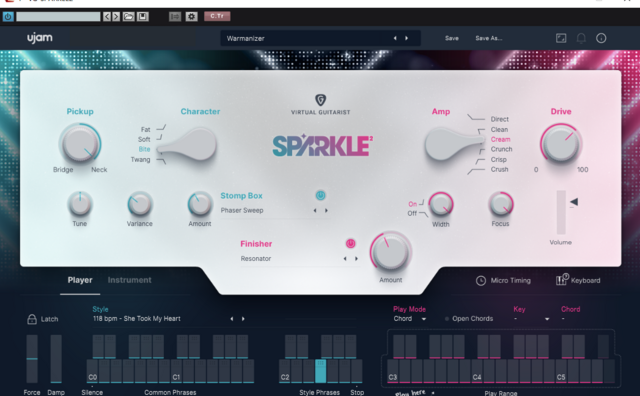Image resolution: width=640 pixels, height=396 pixels.
Task: Click the host plugin settings gear icon
Action: click(191, 16)
